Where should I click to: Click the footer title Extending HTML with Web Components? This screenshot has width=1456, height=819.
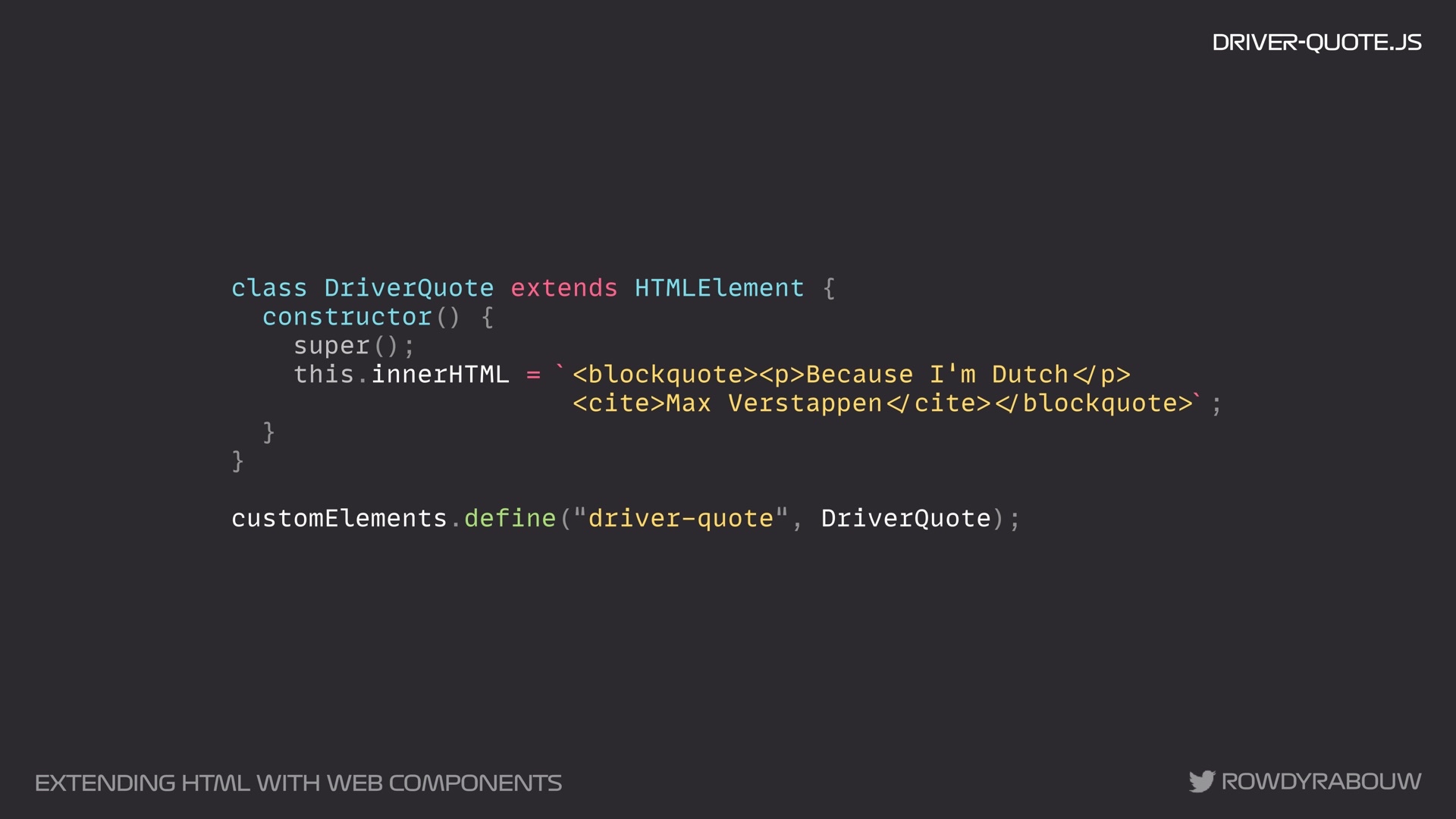click(x=298, y=783)
